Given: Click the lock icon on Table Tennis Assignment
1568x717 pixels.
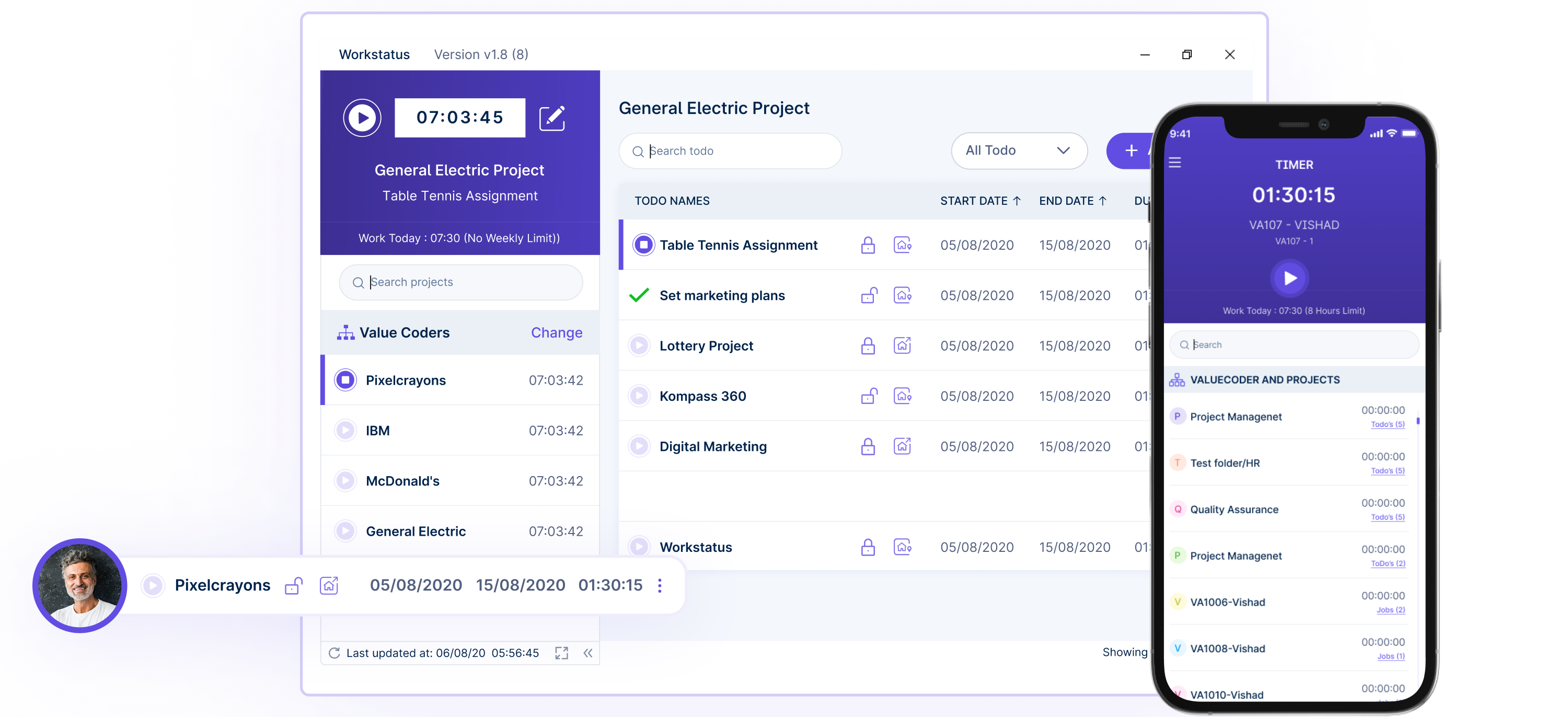Looking at the screenshot, I should [x=866, y=245].
